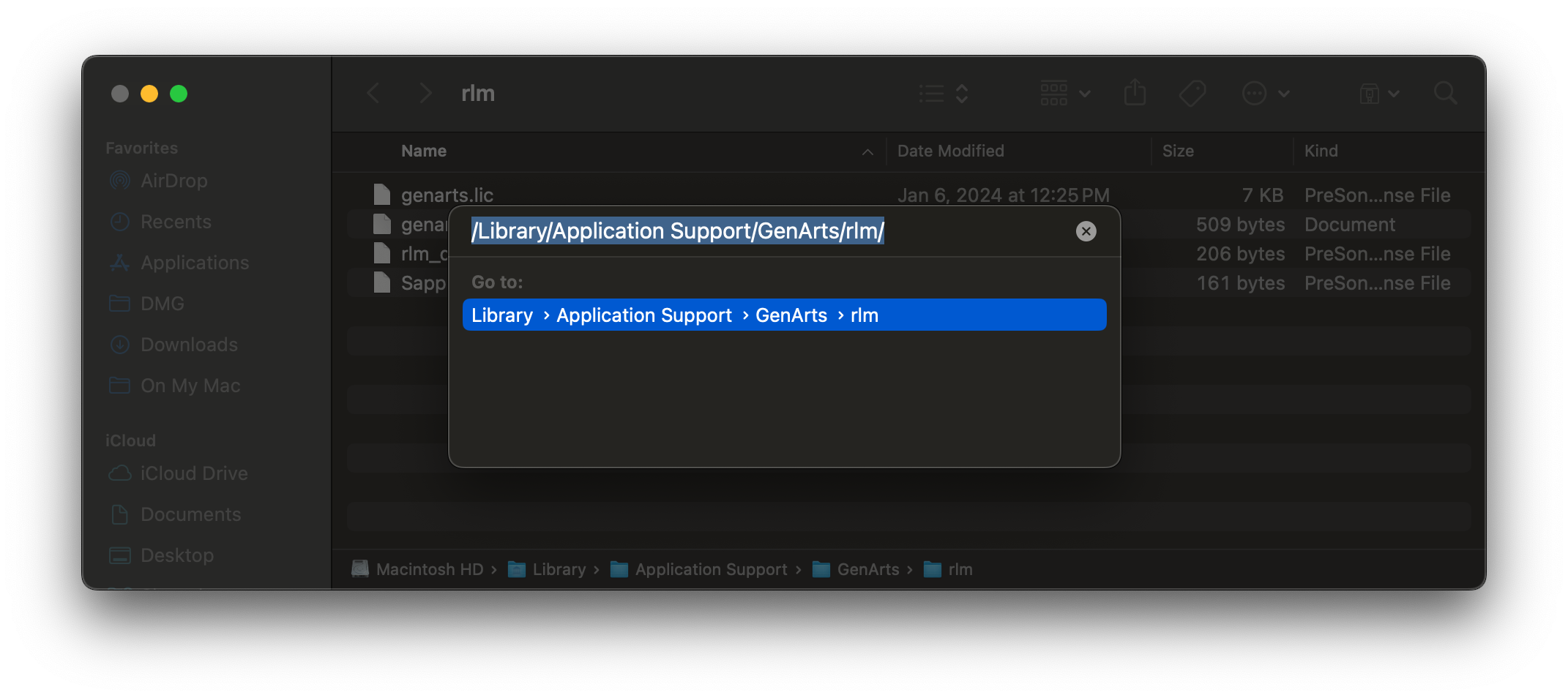Select the genarts.lic file
This screenshot has height=698, width=1568.
coord(448,195)
